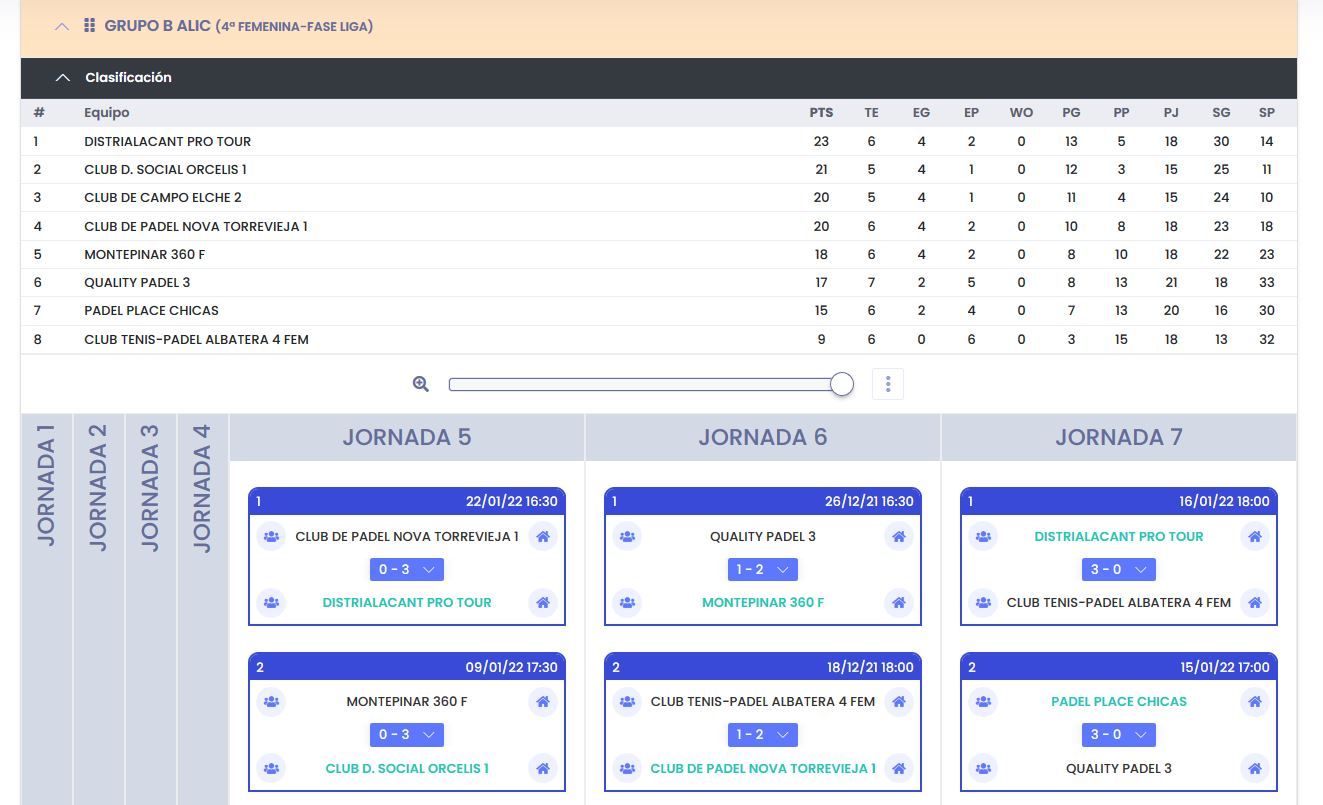Screen dimensions: 1323x805
Task: Open 0 - 3 score dropdown for Montepinar vs Orcelis
Action: coord(407,735)
